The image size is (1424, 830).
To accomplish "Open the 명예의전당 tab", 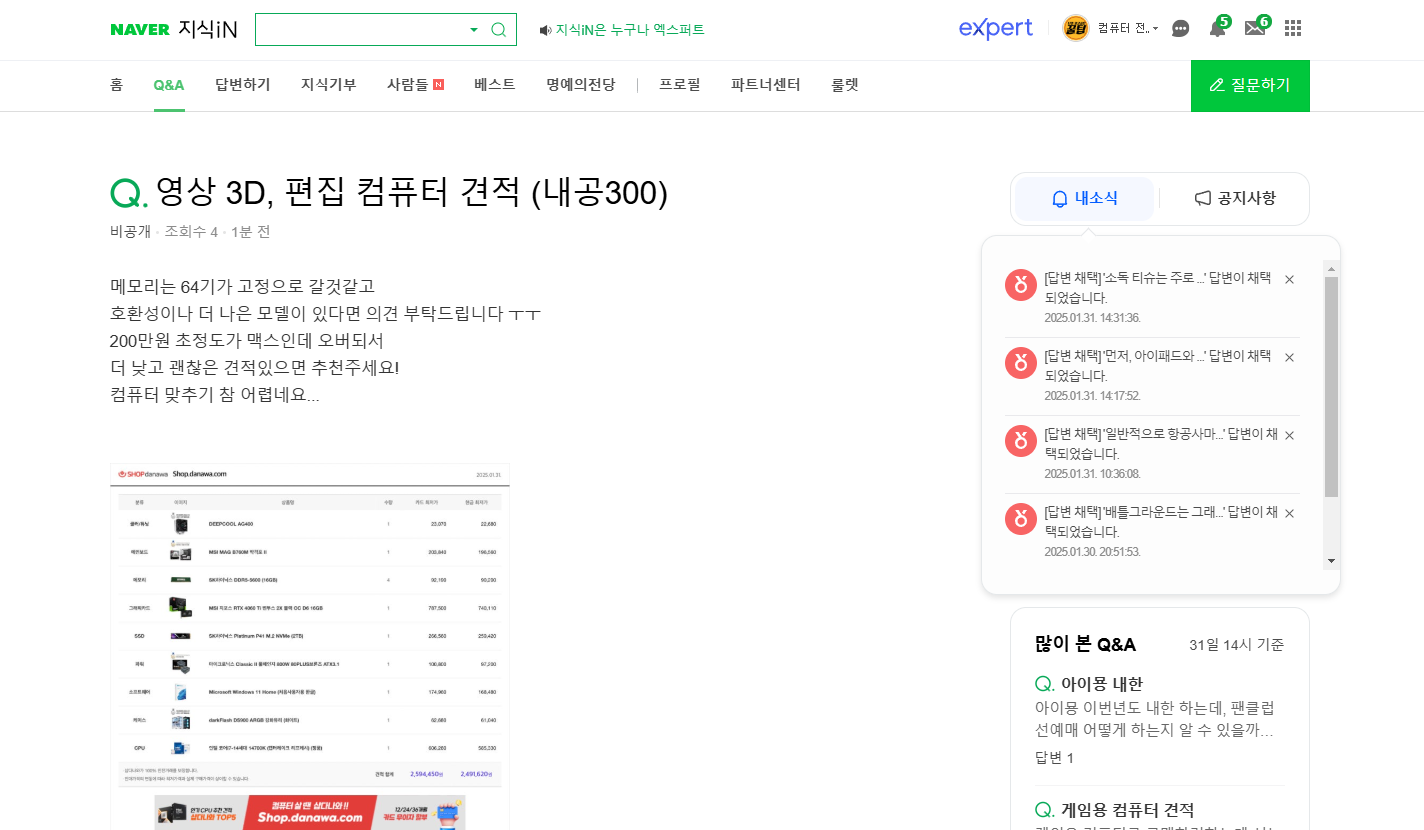I will (x=581, y=85).
